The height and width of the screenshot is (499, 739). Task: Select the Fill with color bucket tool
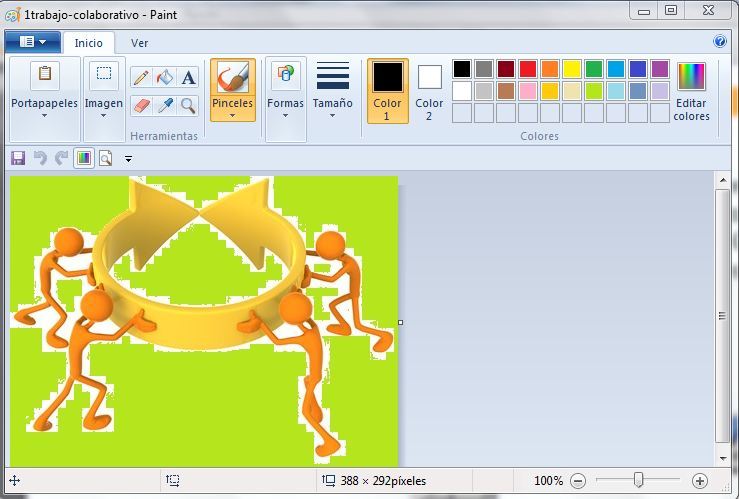pos(165,78)
